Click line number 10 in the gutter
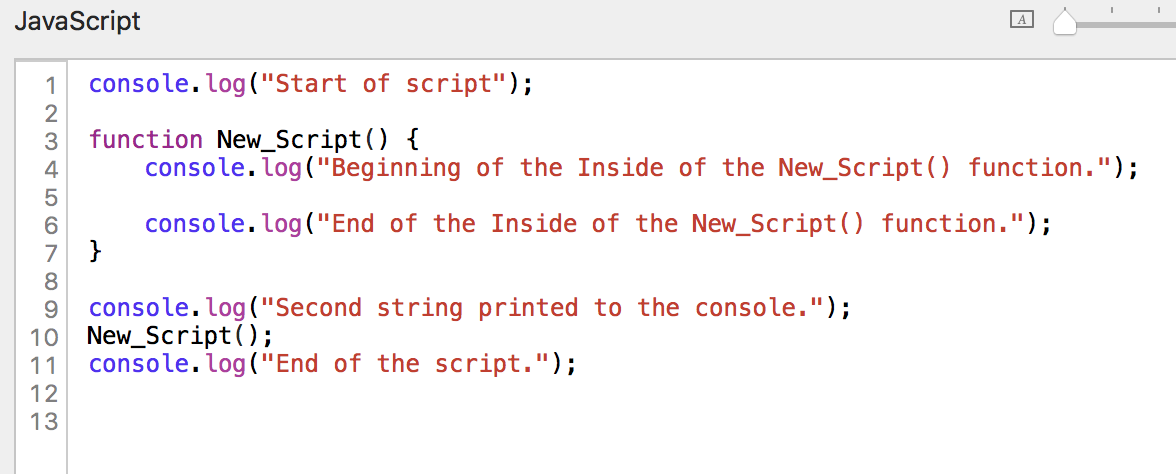 (x=45, y=336)
